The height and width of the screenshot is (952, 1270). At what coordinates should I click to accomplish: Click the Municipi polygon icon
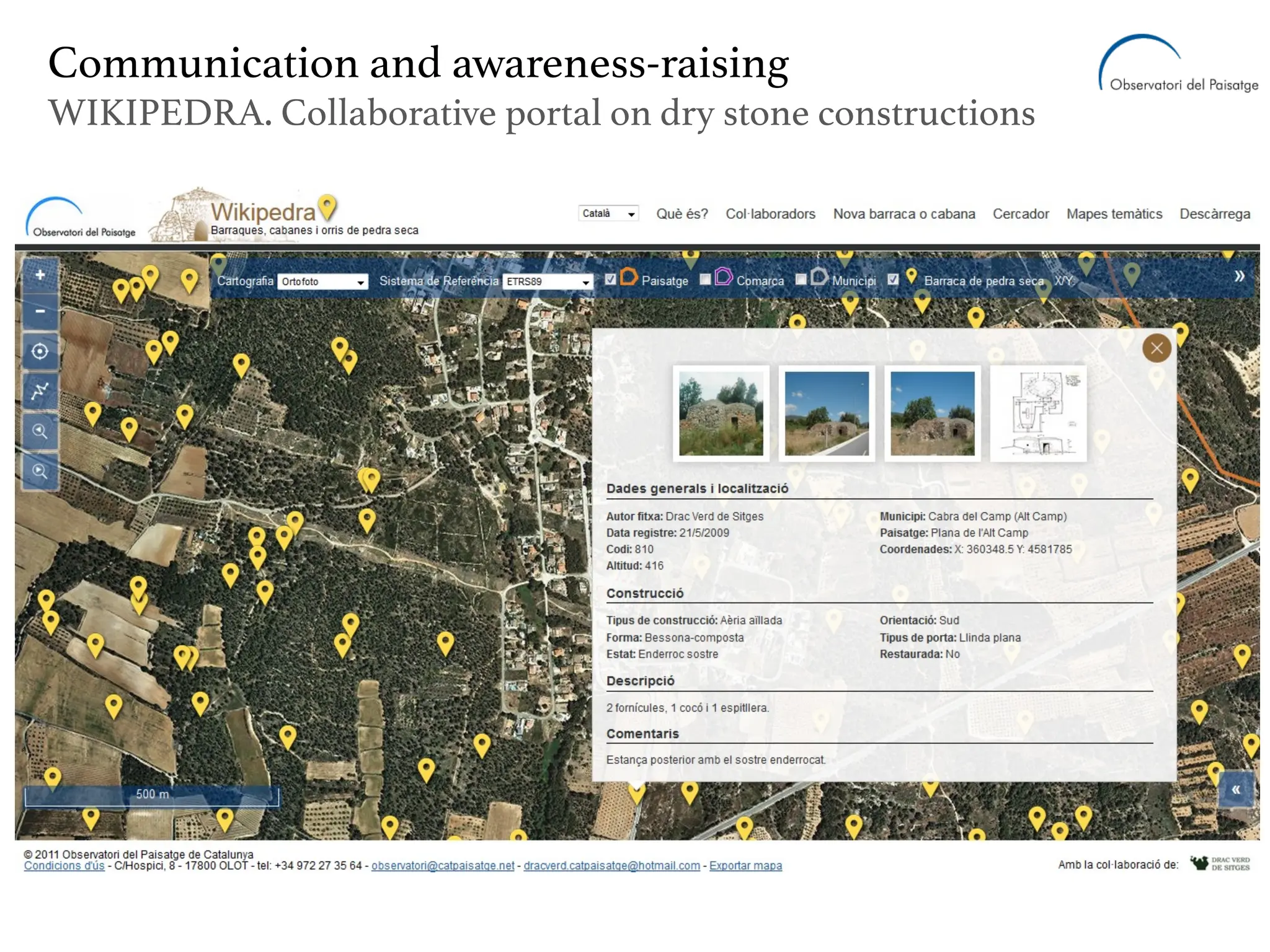[x=819, y=276]
